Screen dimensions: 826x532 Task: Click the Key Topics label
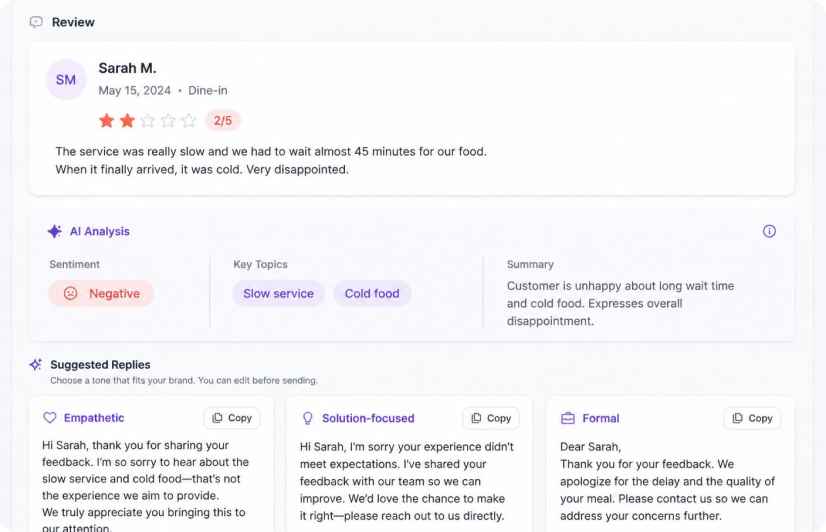coord(260,264)
